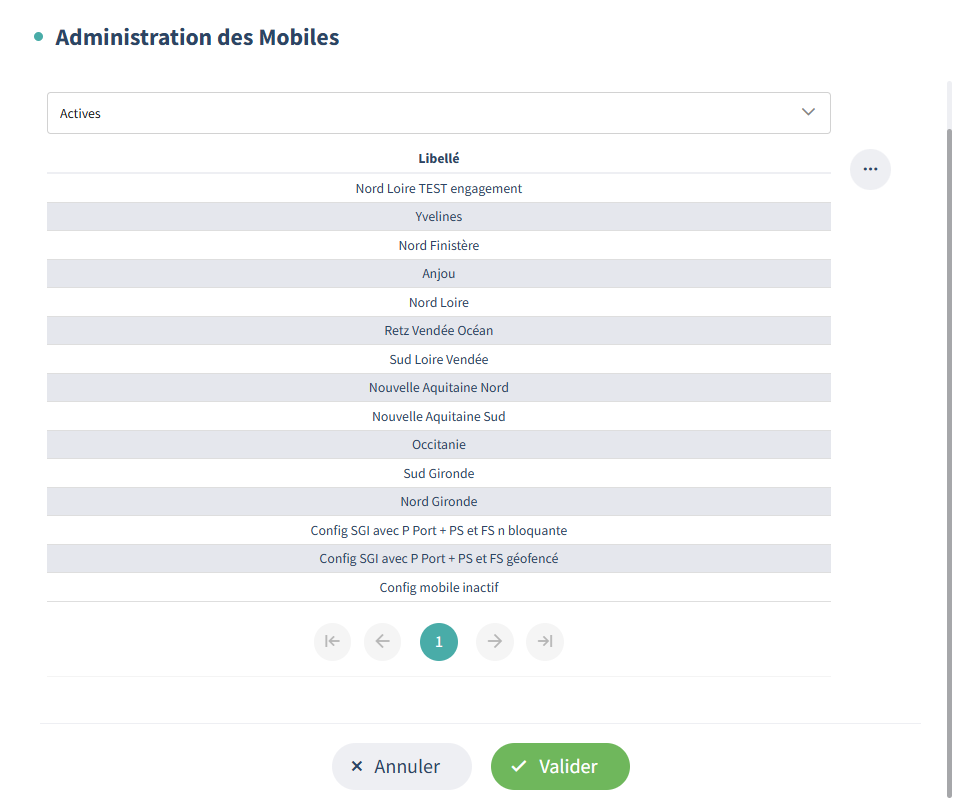Select the Retz Vendée Océan row
The width and height of the screenshot is (964, 799).
pos(439,331)
